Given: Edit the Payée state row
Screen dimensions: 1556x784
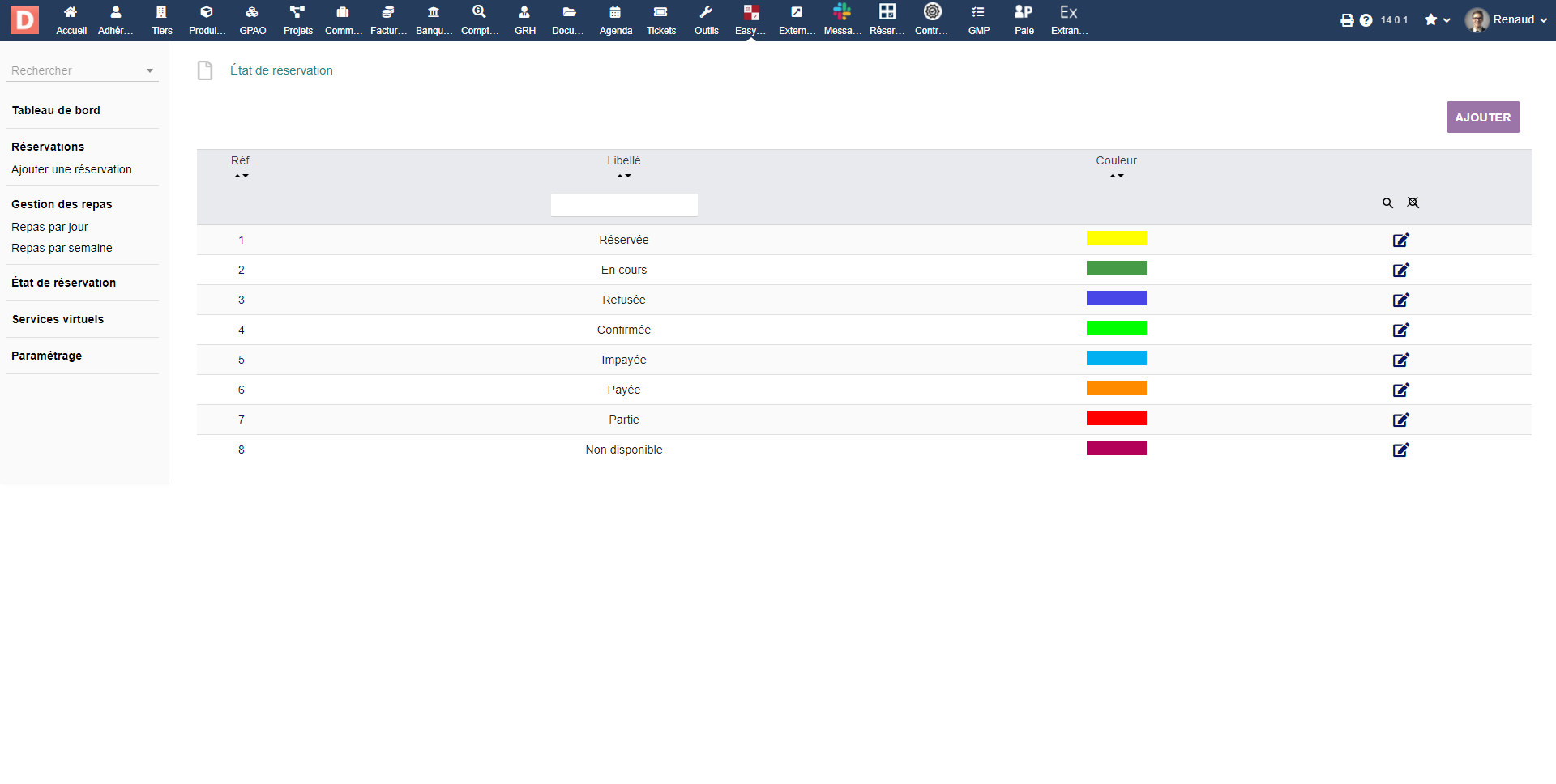Looking at the screenshot, I should click(x=1400, y=390).
